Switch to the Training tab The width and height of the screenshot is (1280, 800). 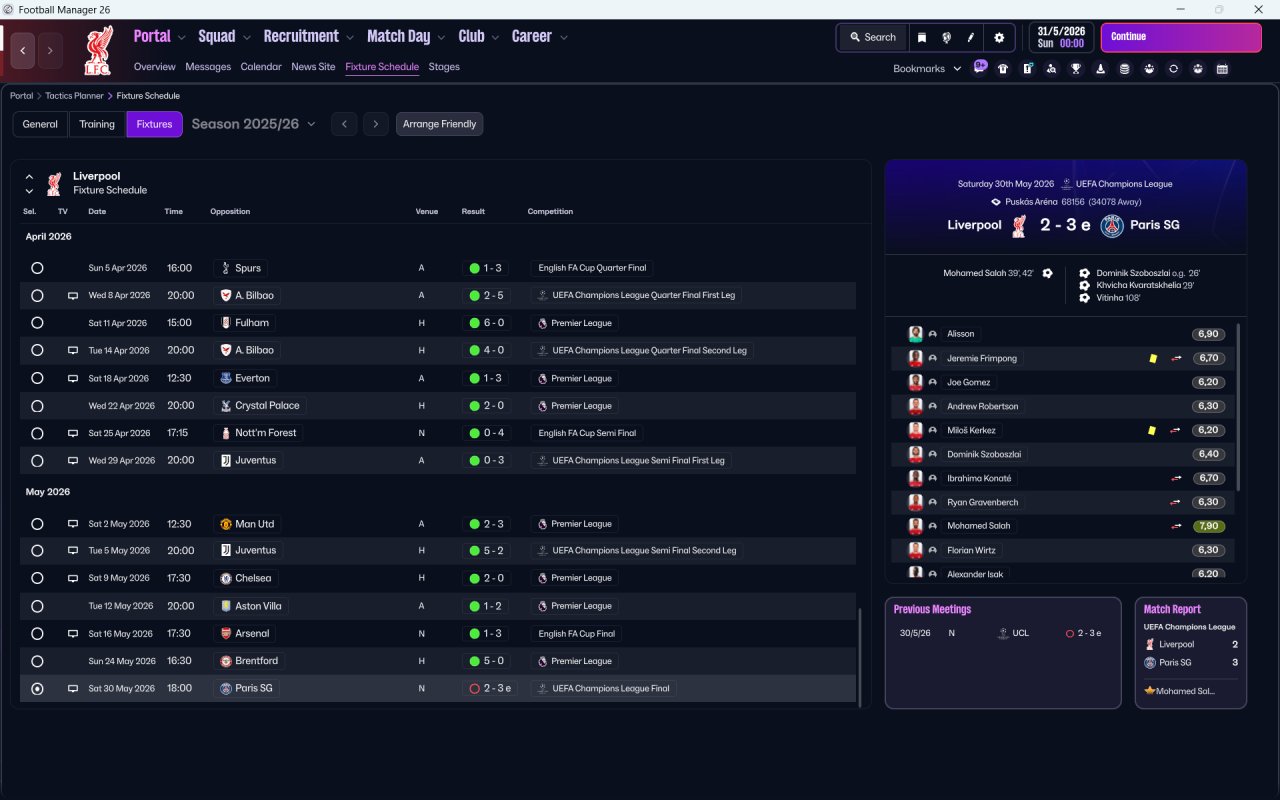click(97, 124)
